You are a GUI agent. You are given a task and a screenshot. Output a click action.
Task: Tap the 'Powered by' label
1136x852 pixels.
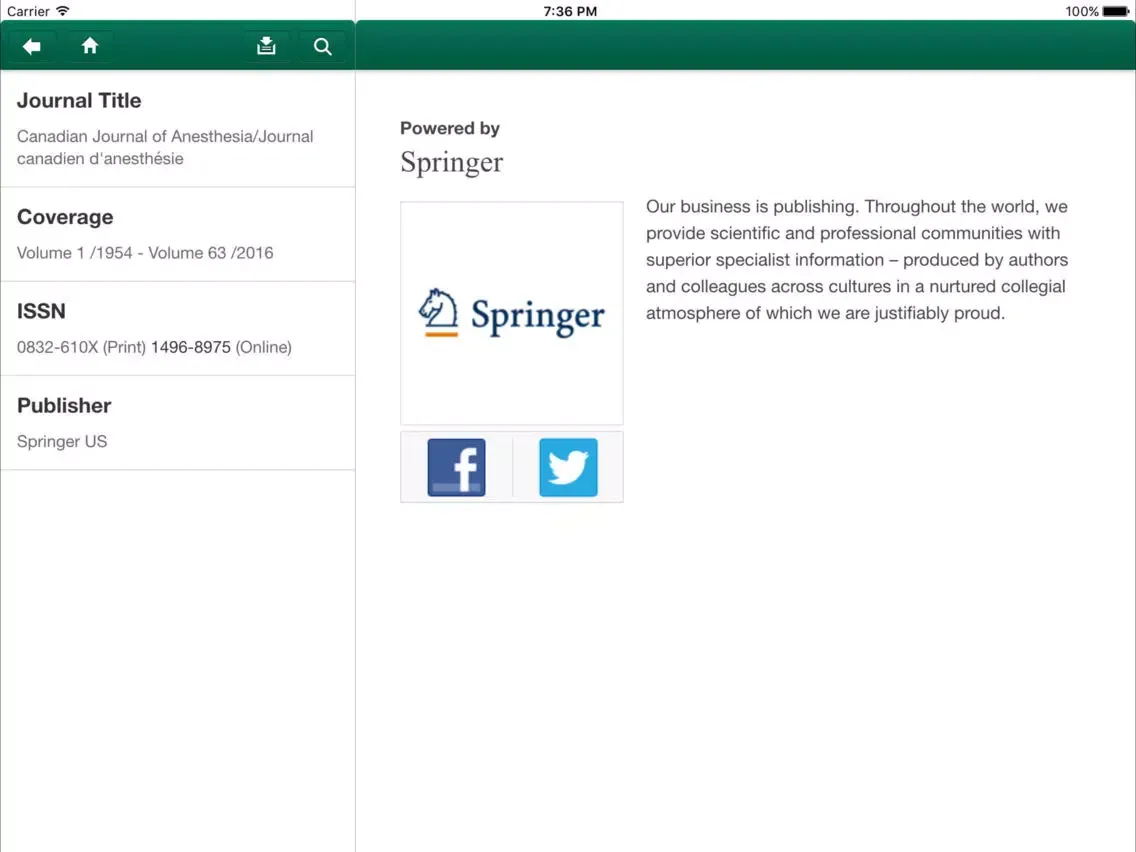click(x=450, y=128)
